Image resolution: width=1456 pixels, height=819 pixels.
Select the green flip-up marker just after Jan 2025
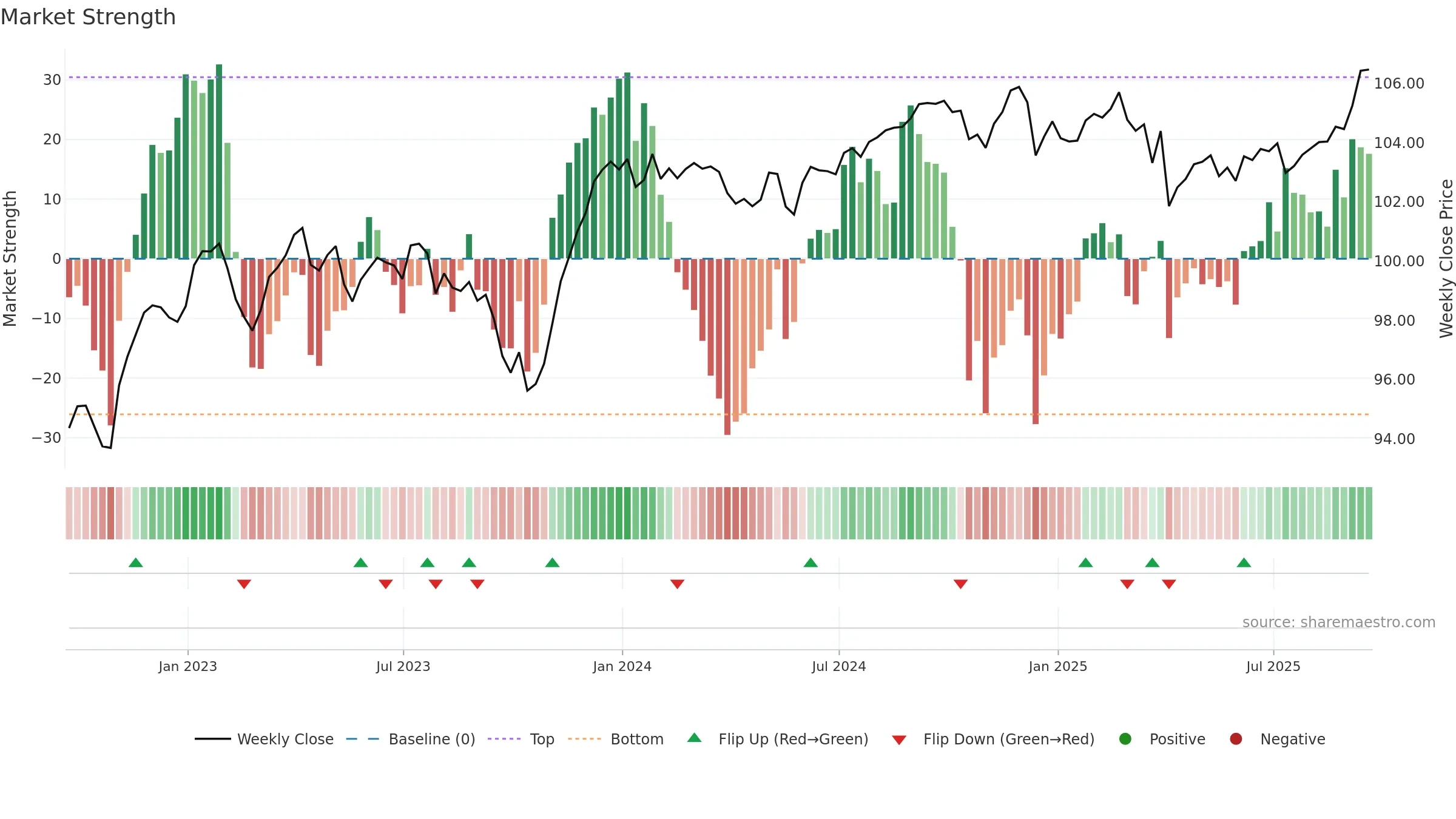(x=1086, y=562)
